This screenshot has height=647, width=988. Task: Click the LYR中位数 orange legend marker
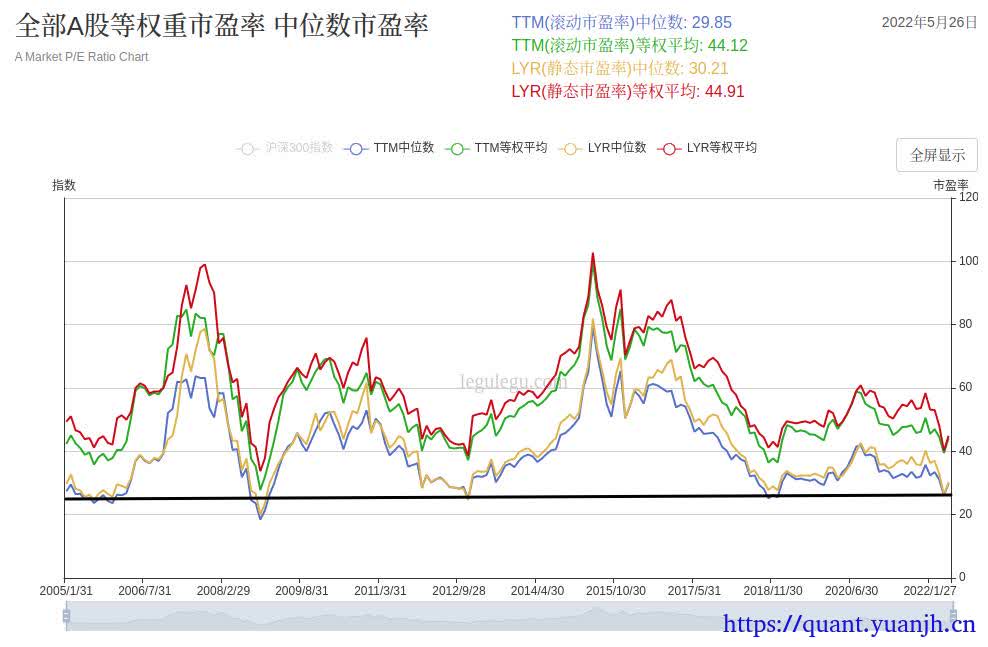[571, 148]
